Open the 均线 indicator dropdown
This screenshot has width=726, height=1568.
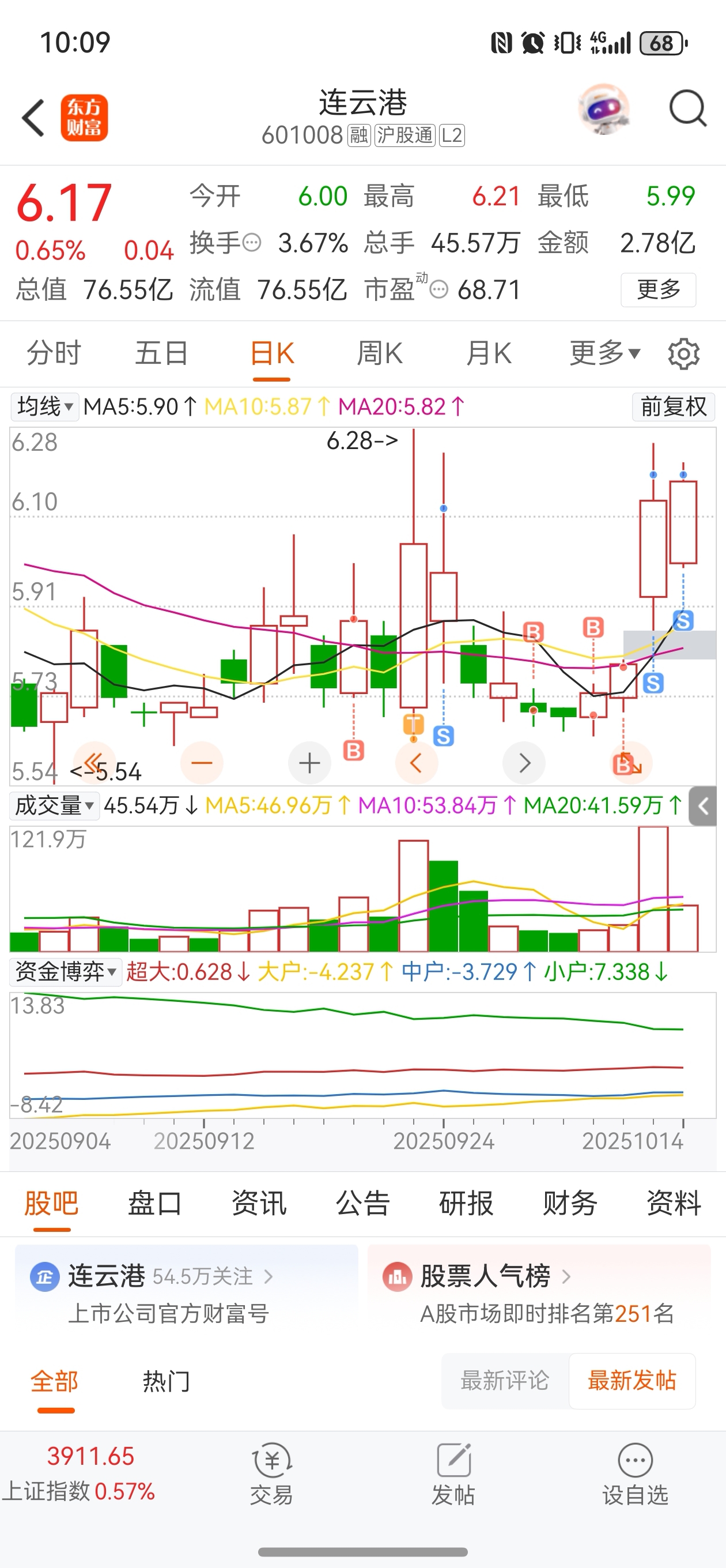point(44,406)
